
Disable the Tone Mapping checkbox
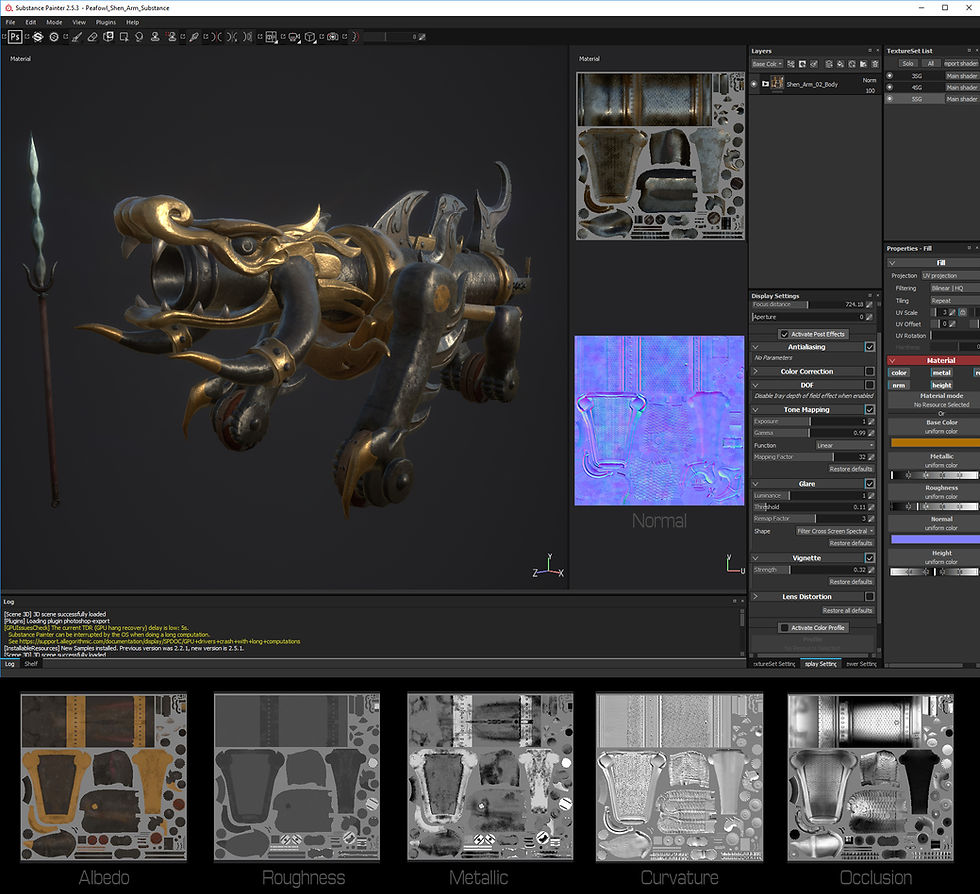869,409
